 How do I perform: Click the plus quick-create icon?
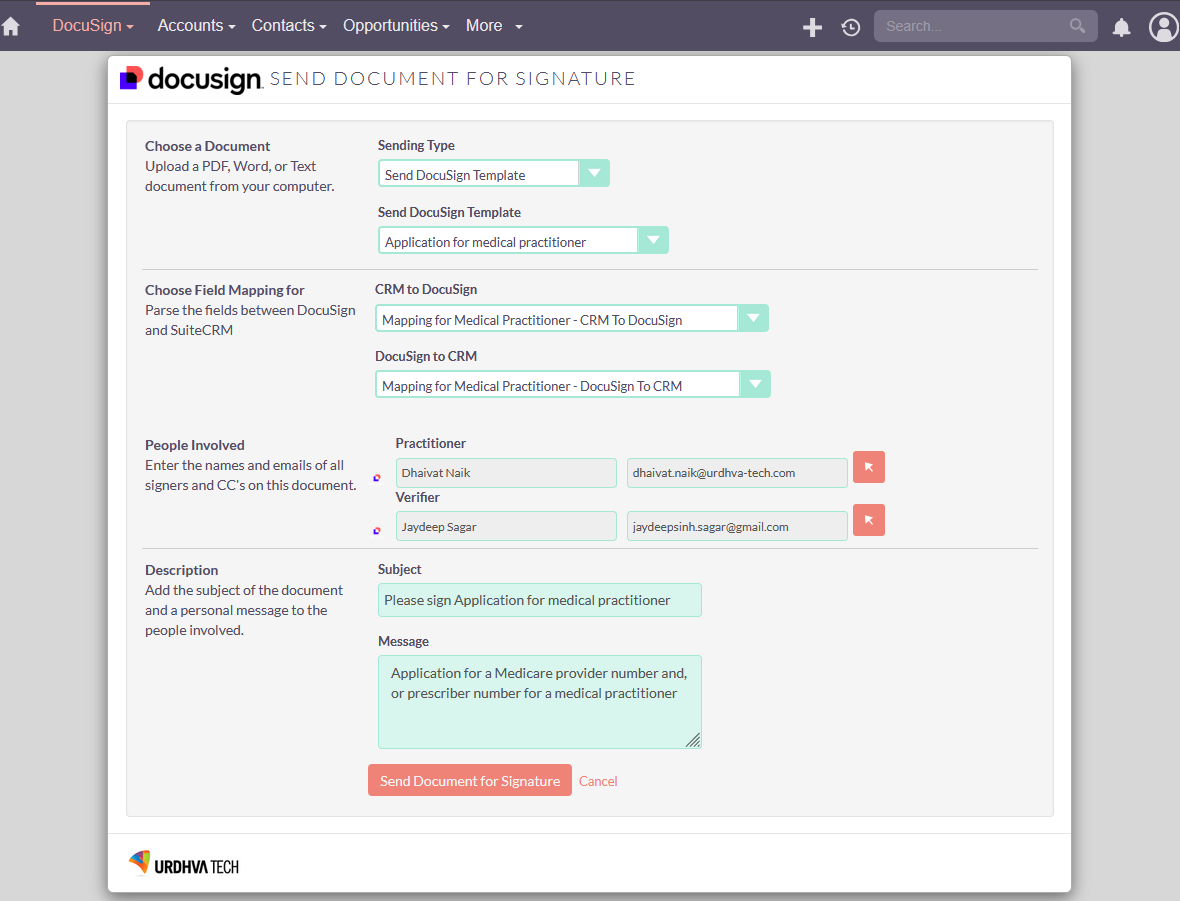[812, 27]
